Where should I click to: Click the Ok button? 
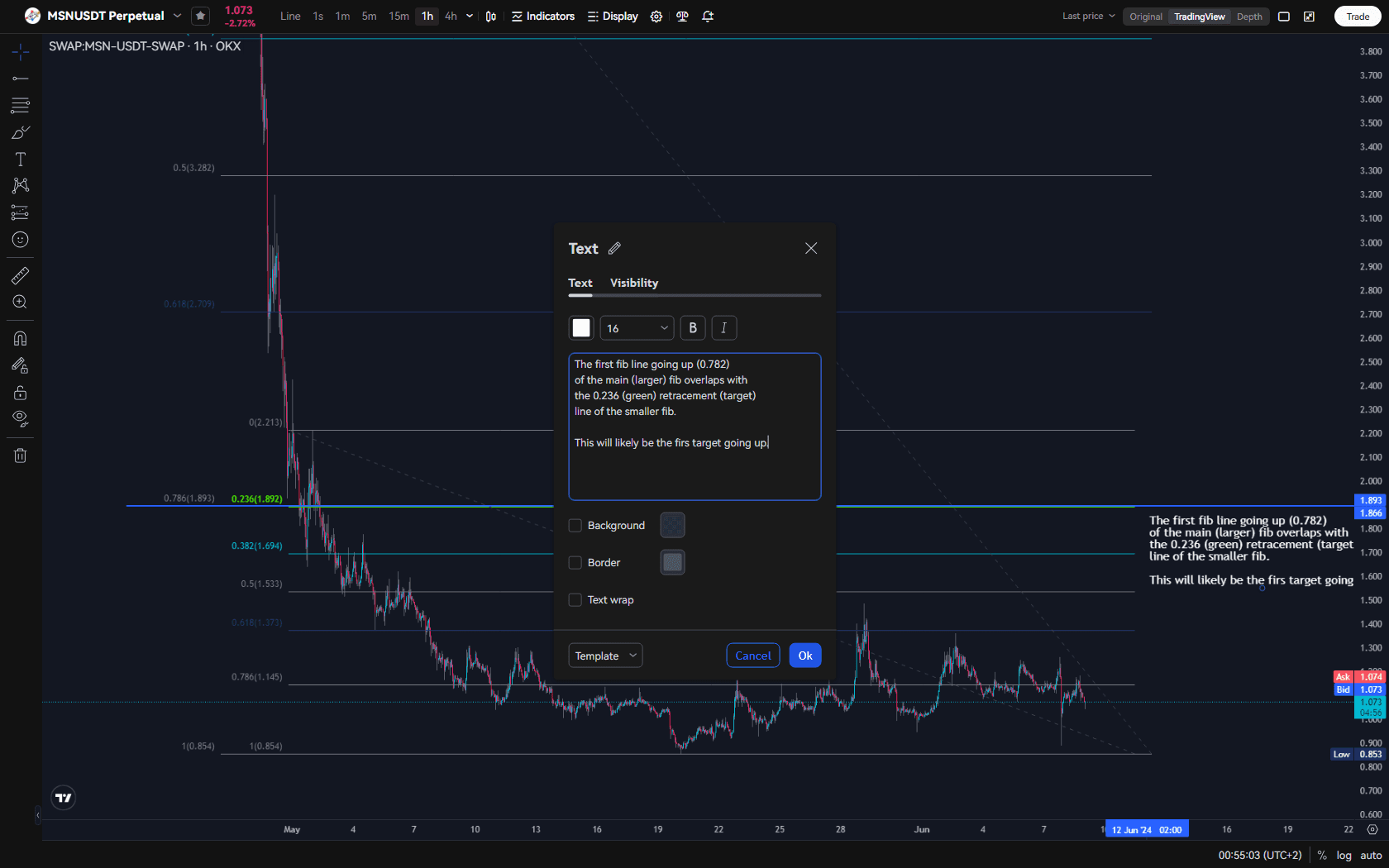[805, 656]
